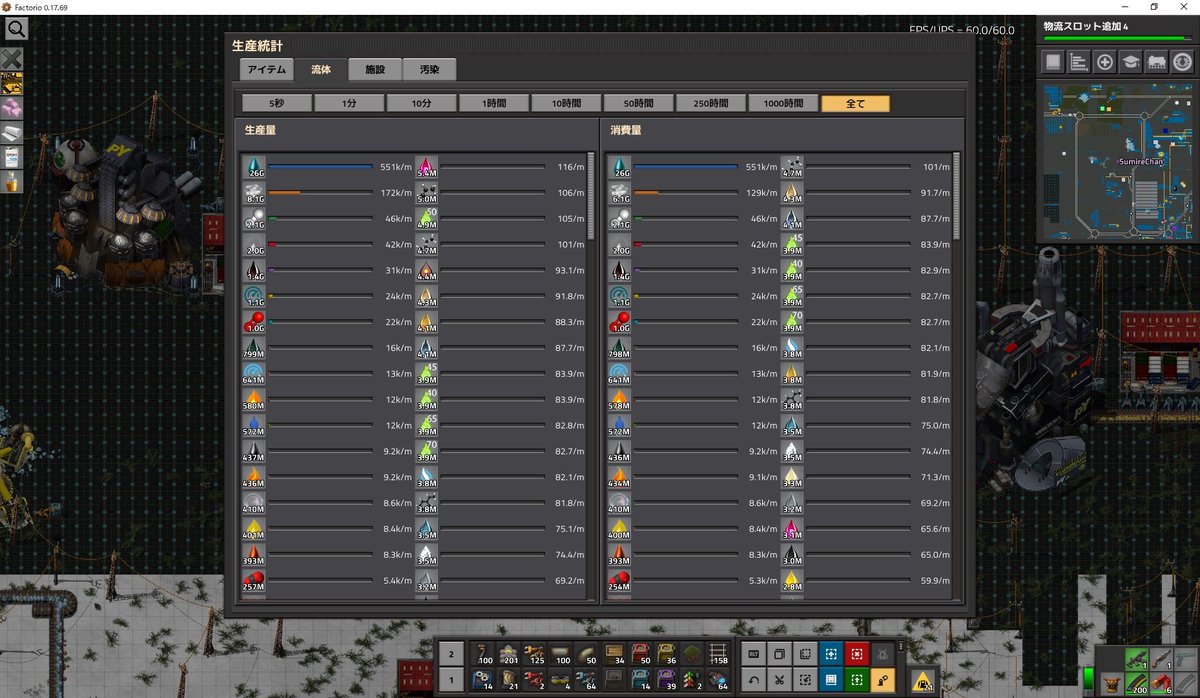Viewport: 1200px width, 698px height.
Task: Pick the quickbar slot showing 125
Action: point(534,655)
